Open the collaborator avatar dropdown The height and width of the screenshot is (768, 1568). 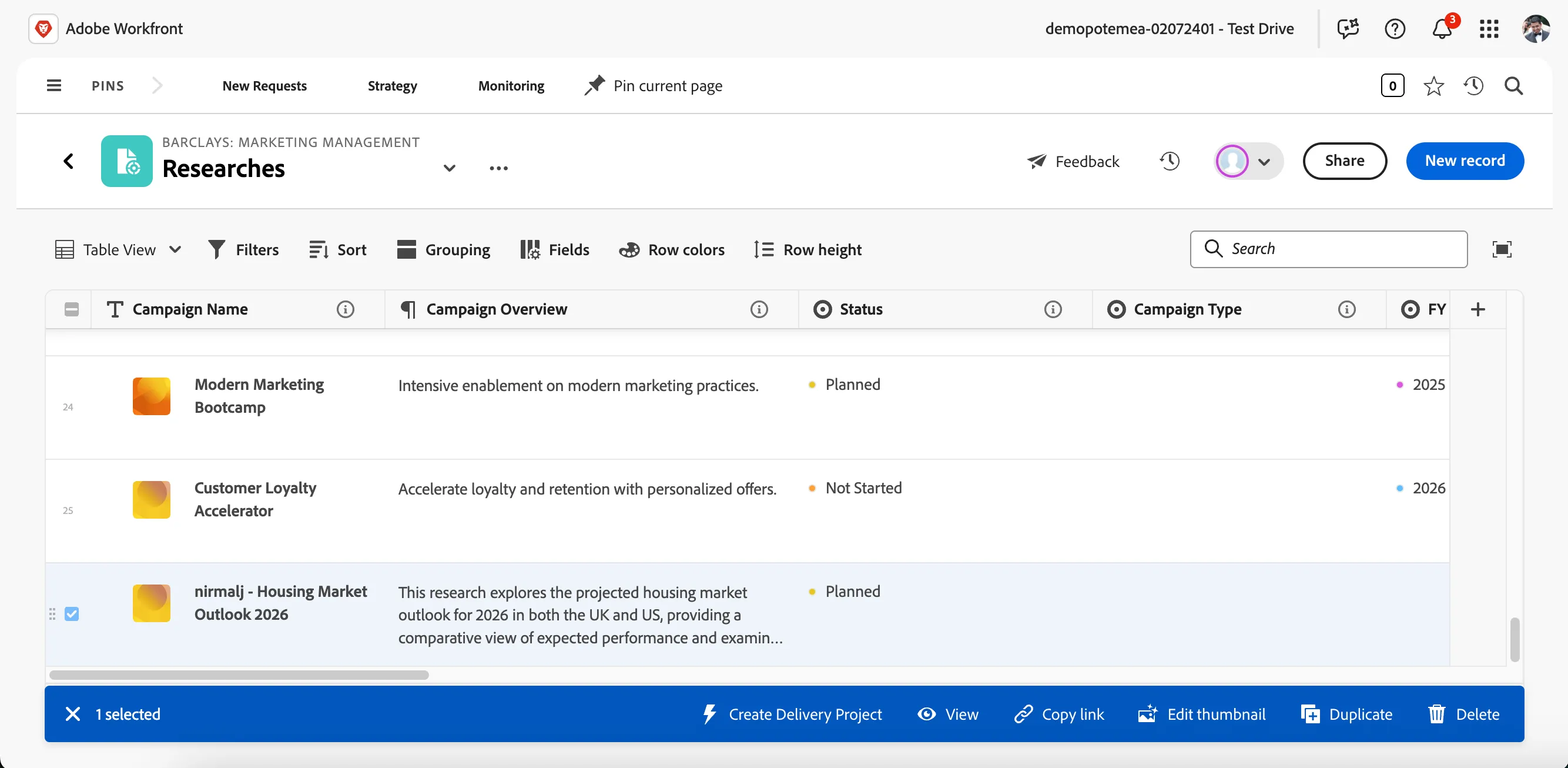coord(1248,161)
